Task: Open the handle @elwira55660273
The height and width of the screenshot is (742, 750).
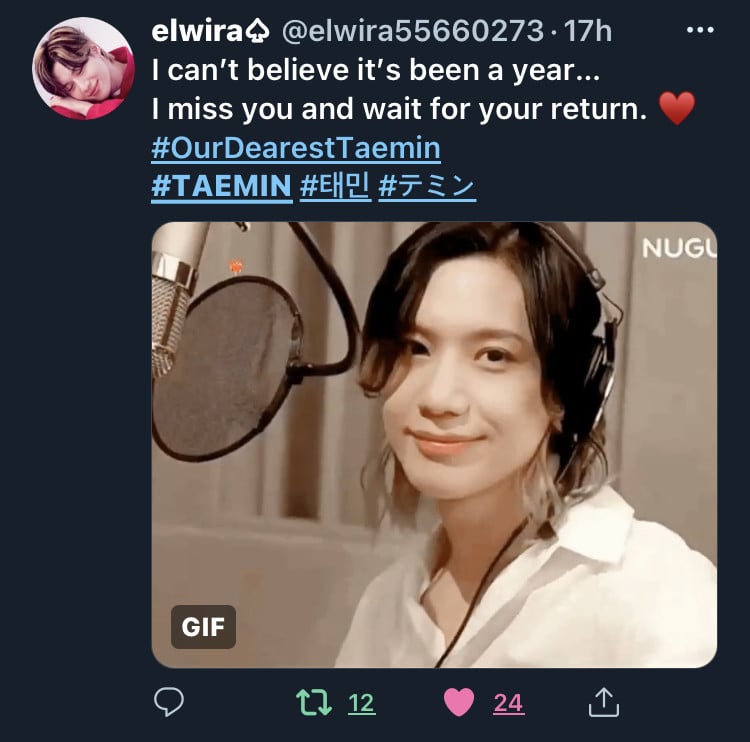Action: [x=413, y=32]
